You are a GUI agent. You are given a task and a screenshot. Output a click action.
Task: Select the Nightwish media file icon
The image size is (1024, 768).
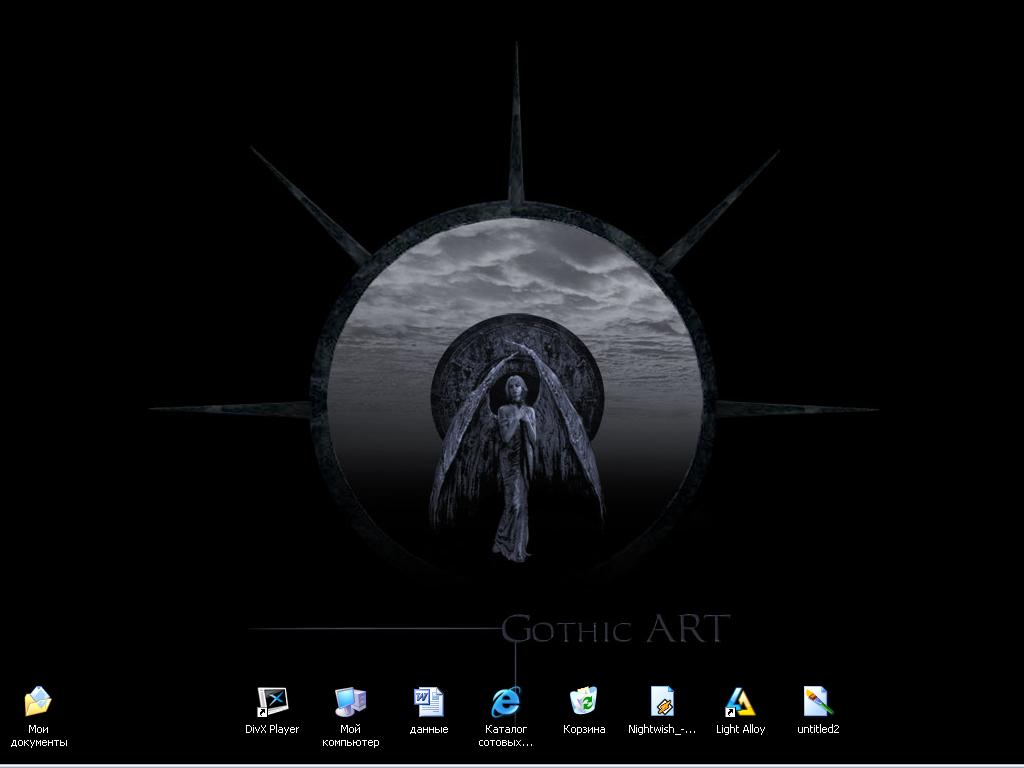pyautogui.click(x=662, y=702)
